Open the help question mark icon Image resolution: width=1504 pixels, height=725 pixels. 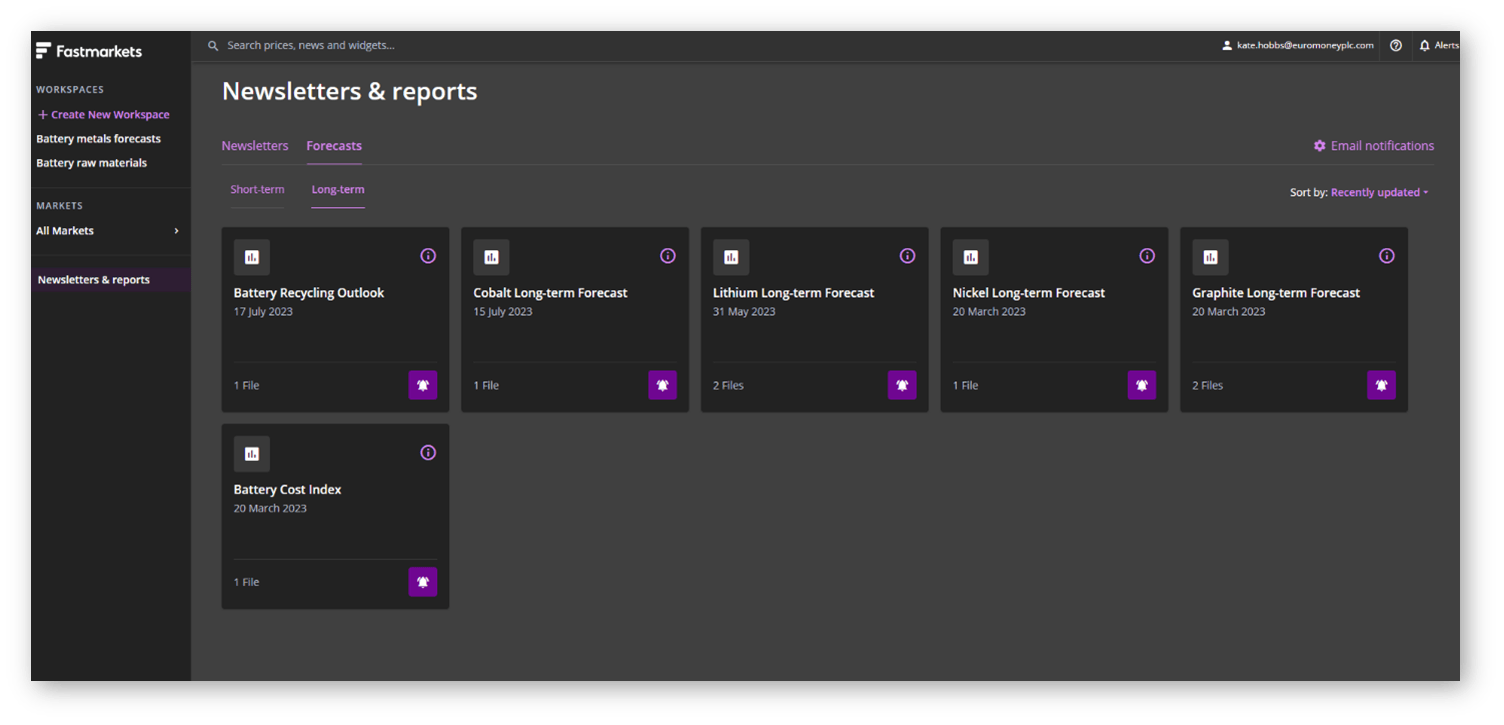coord(1396,45)
